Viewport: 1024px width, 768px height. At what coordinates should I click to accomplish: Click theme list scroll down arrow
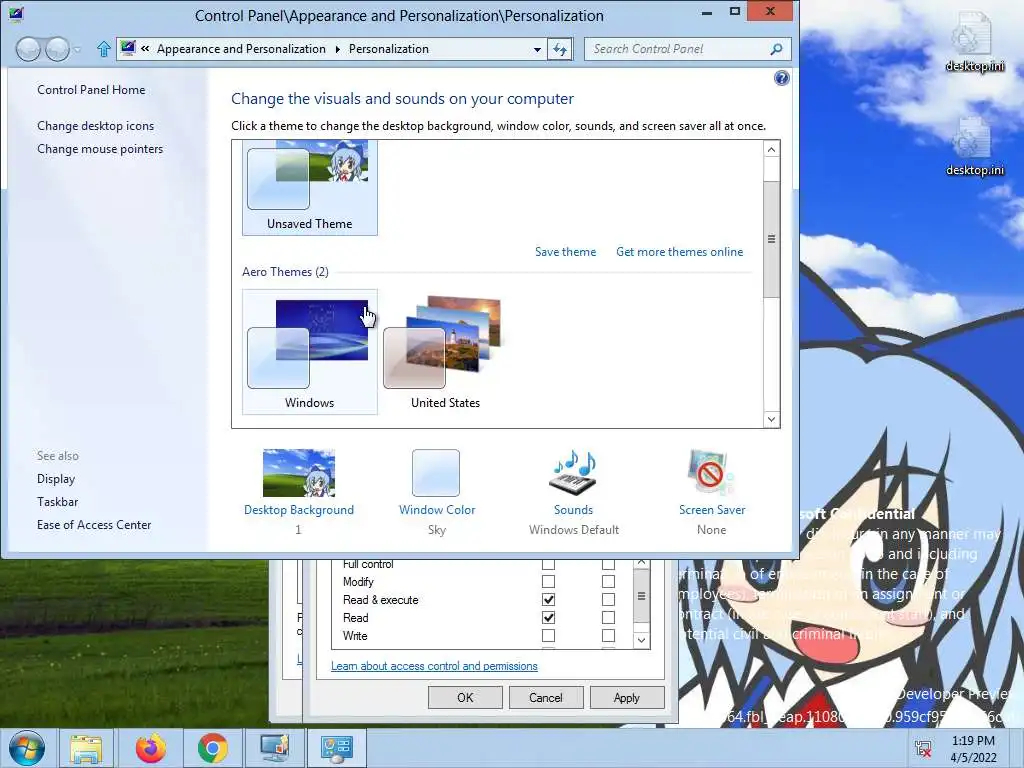pos(771,419)
